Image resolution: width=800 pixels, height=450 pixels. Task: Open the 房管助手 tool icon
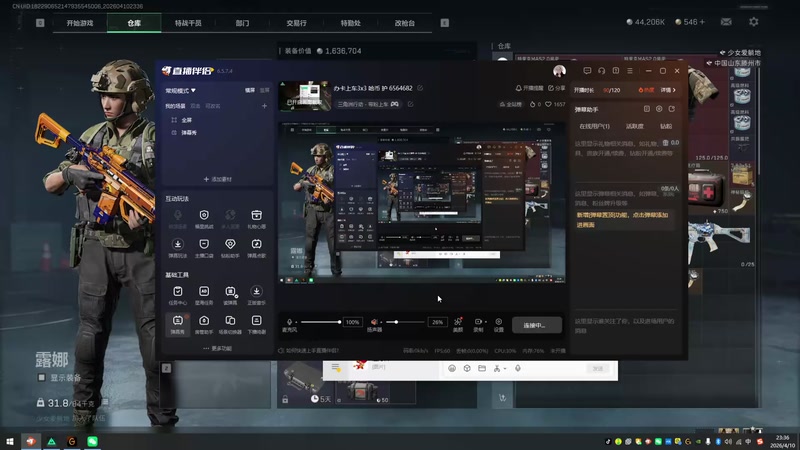click(204, 320)
